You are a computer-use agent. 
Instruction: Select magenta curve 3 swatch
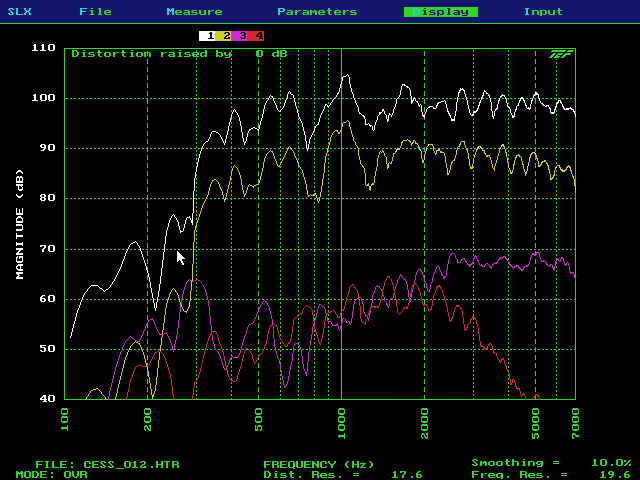tap(240, 36)
